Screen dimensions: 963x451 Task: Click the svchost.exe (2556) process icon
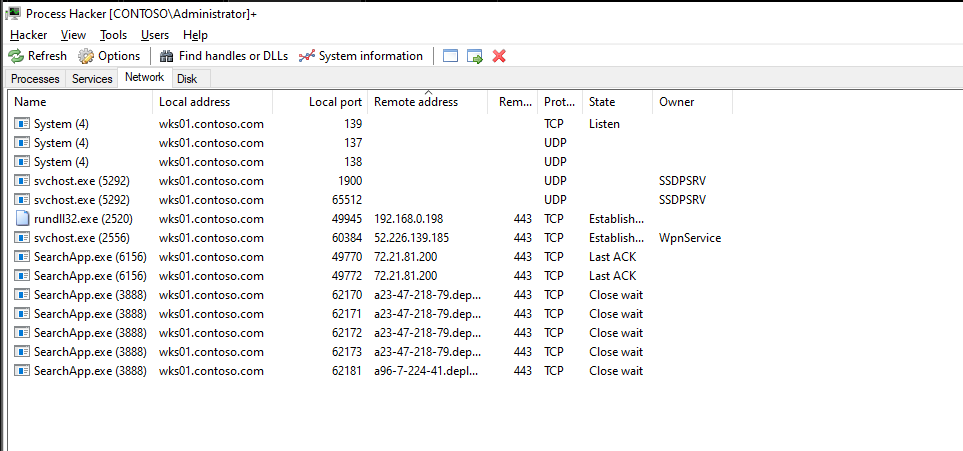point(22,238)
